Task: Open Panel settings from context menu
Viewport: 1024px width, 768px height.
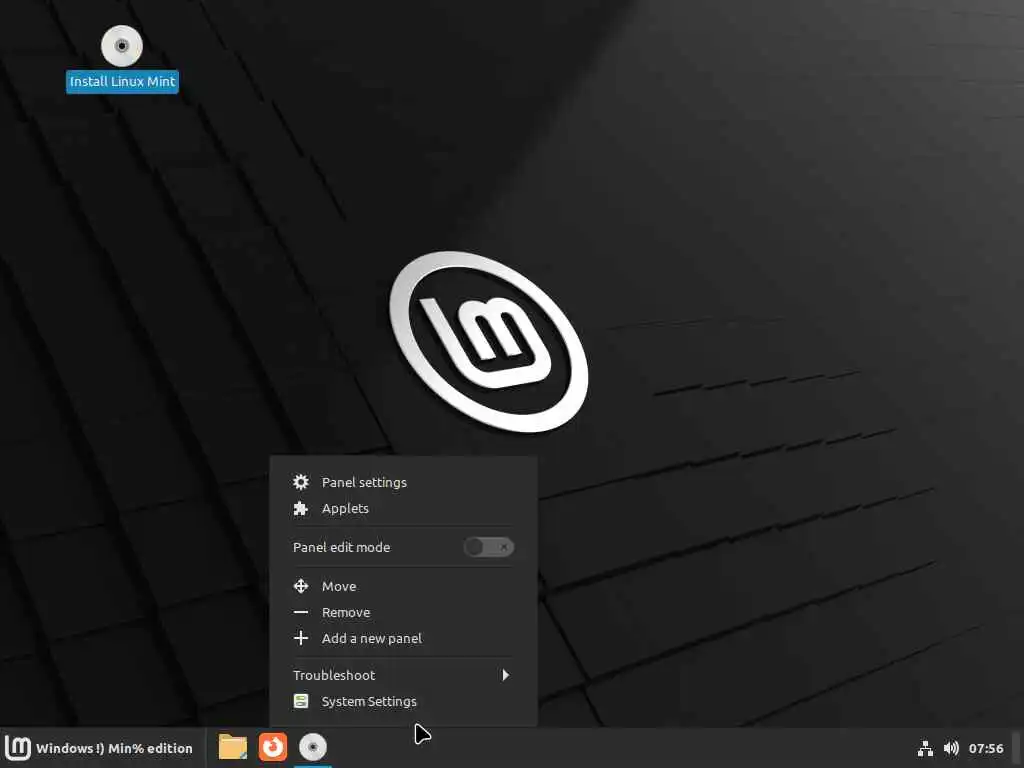Action: pyautogui.click(x=403, y=482)
